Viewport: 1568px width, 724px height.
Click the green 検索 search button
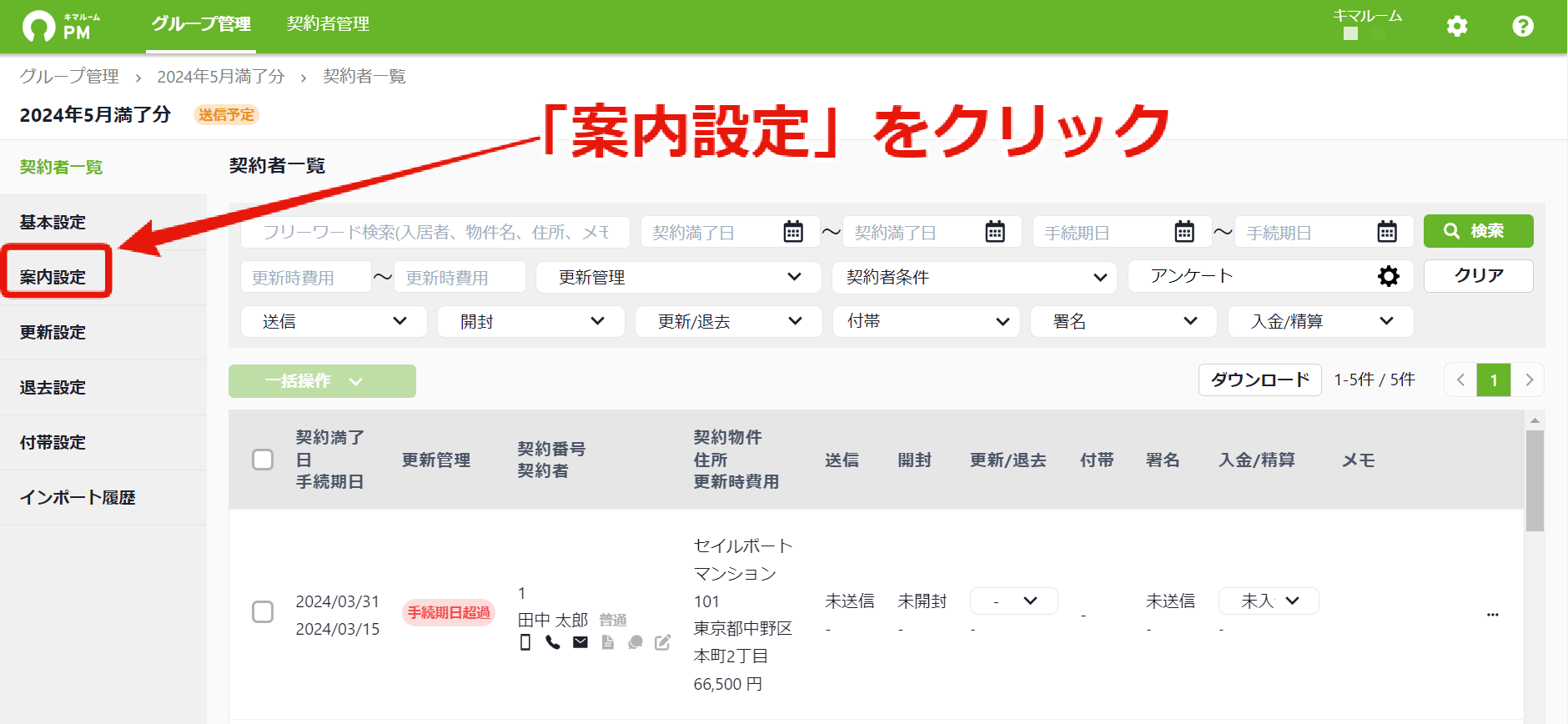[1478, 231]
